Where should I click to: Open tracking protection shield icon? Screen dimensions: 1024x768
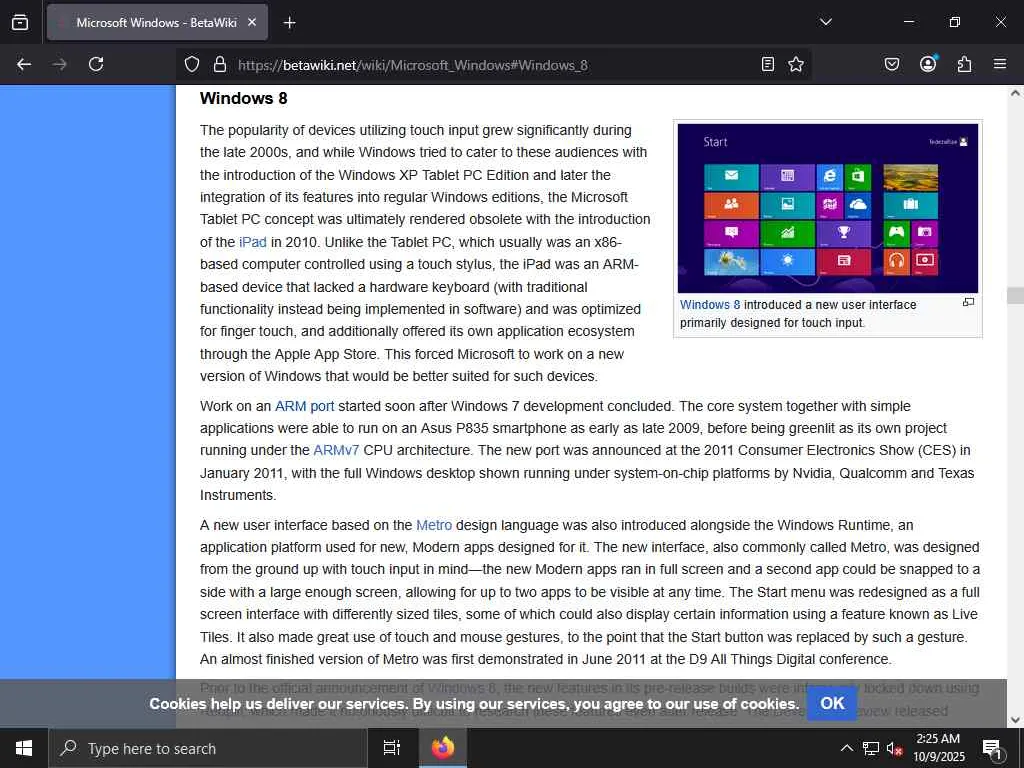point(191,64)
